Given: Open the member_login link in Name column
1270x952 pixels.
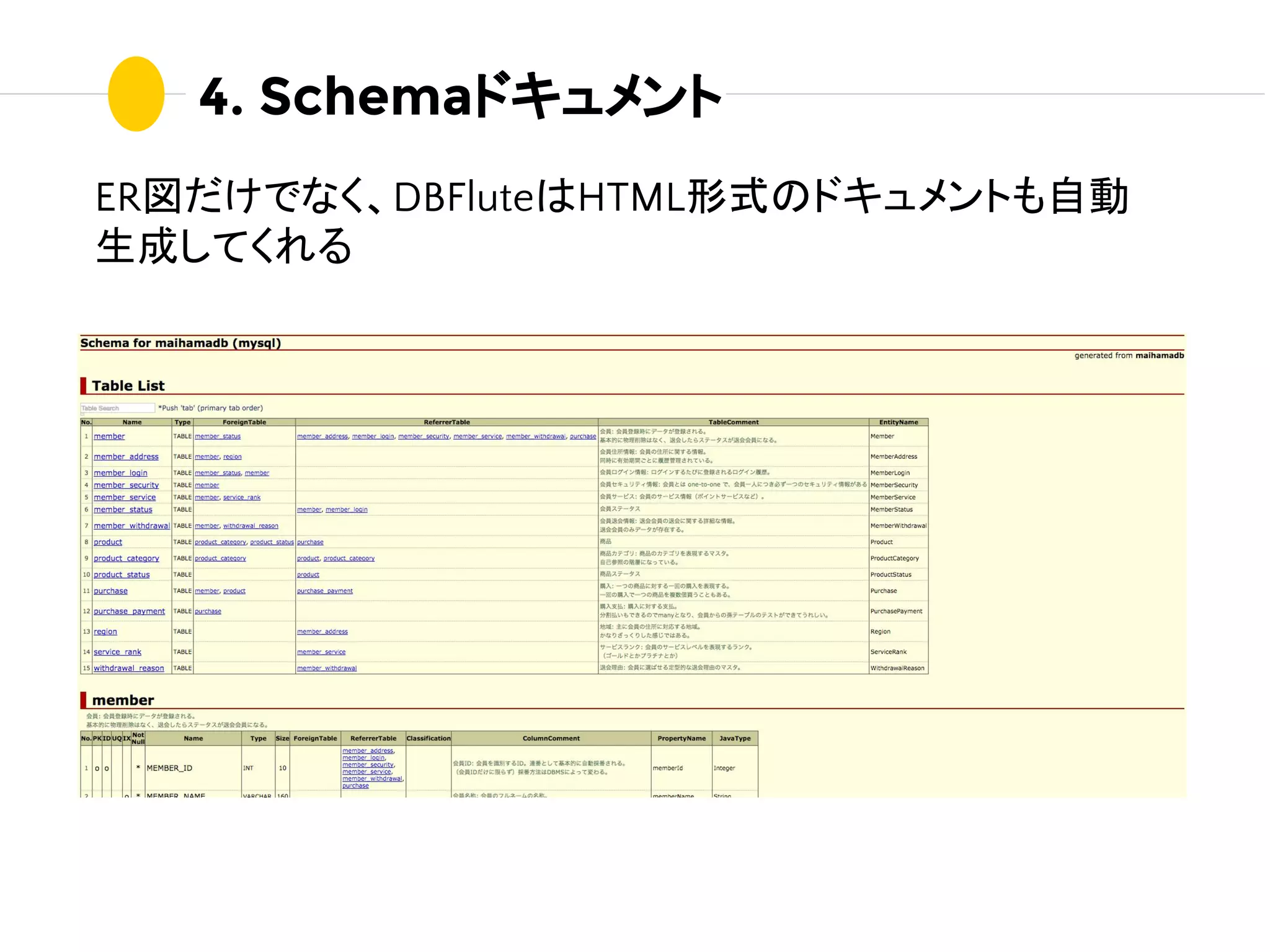Looking at the screenshot, I should pyautogui.click(x=120, y=473).
